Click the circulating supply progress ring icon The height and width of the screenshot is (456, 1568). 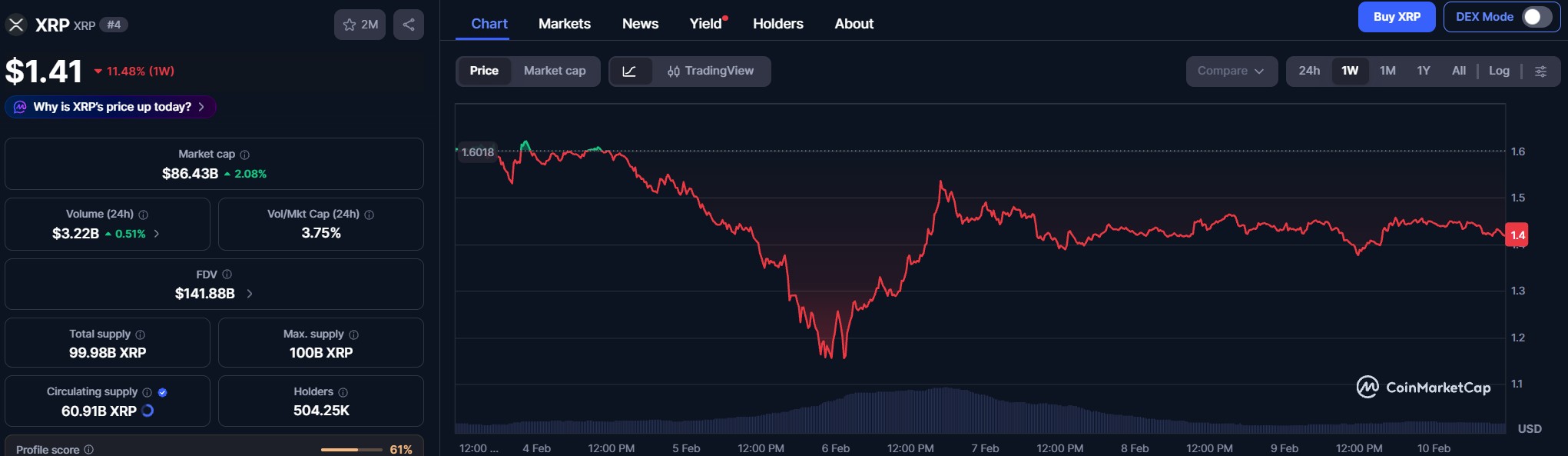(x=148, y=411)
